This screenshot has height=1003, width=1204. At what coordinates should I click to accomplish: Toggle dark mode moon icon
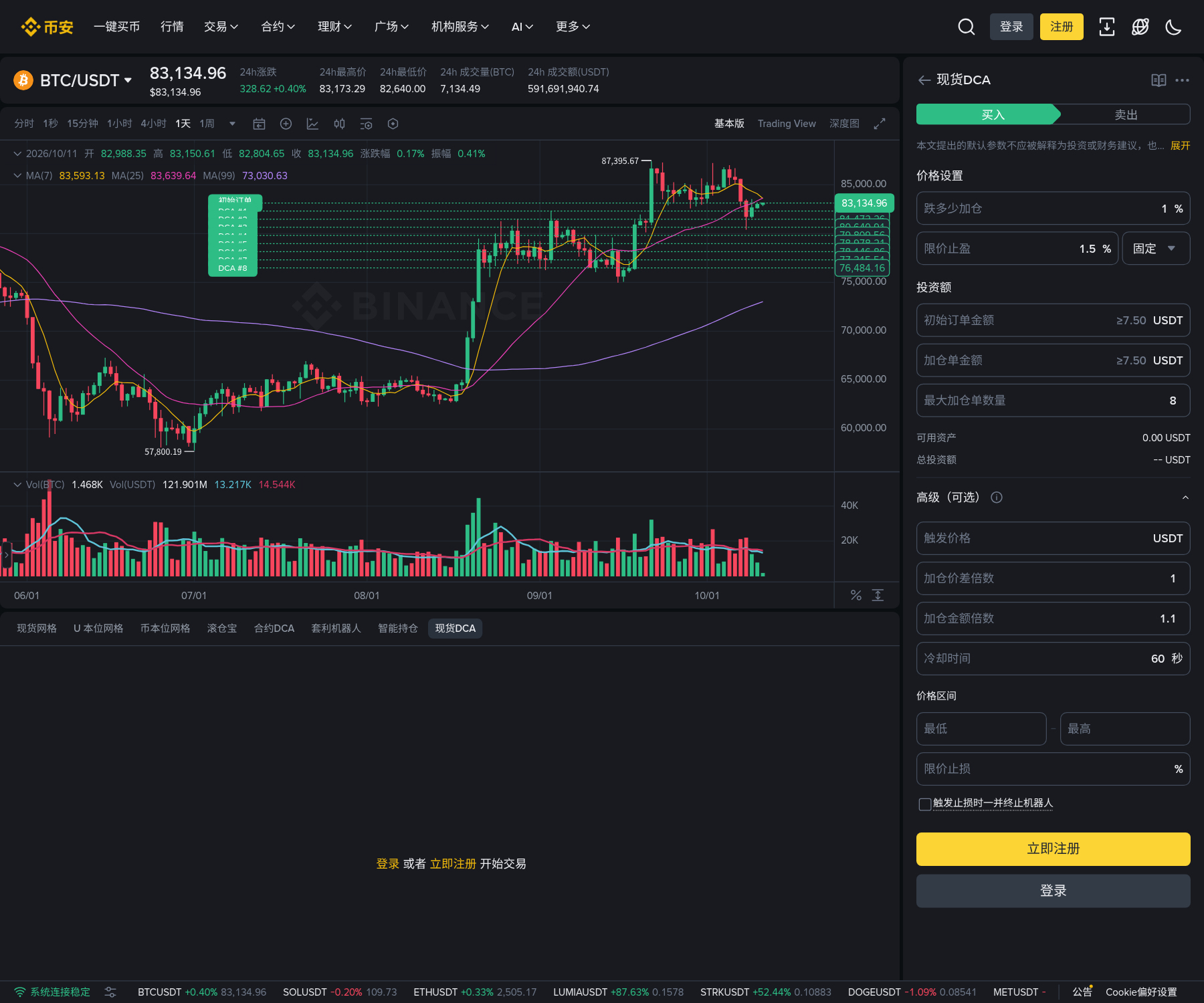[1174, 27]
